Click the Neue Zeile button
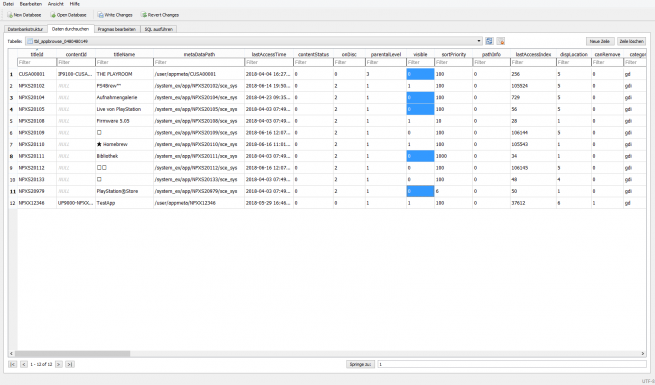The height and width of the screenshot is (385, 655). coord(600,41)
